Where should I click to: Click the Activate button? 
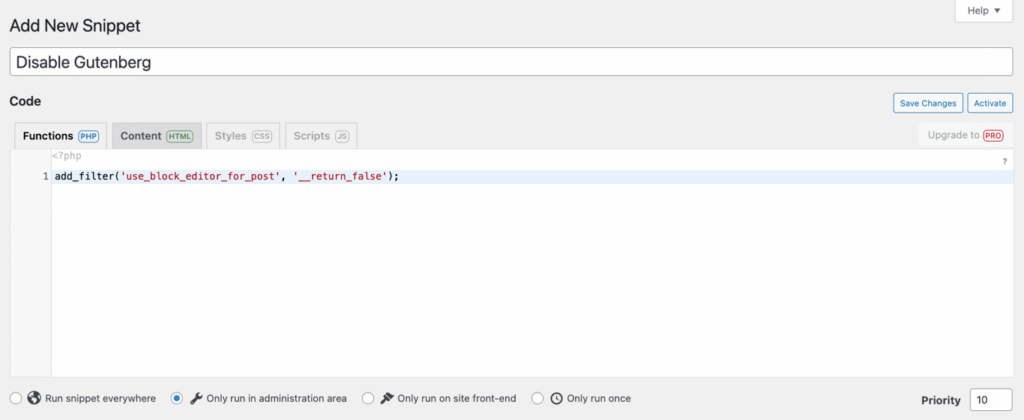point(990,103)
